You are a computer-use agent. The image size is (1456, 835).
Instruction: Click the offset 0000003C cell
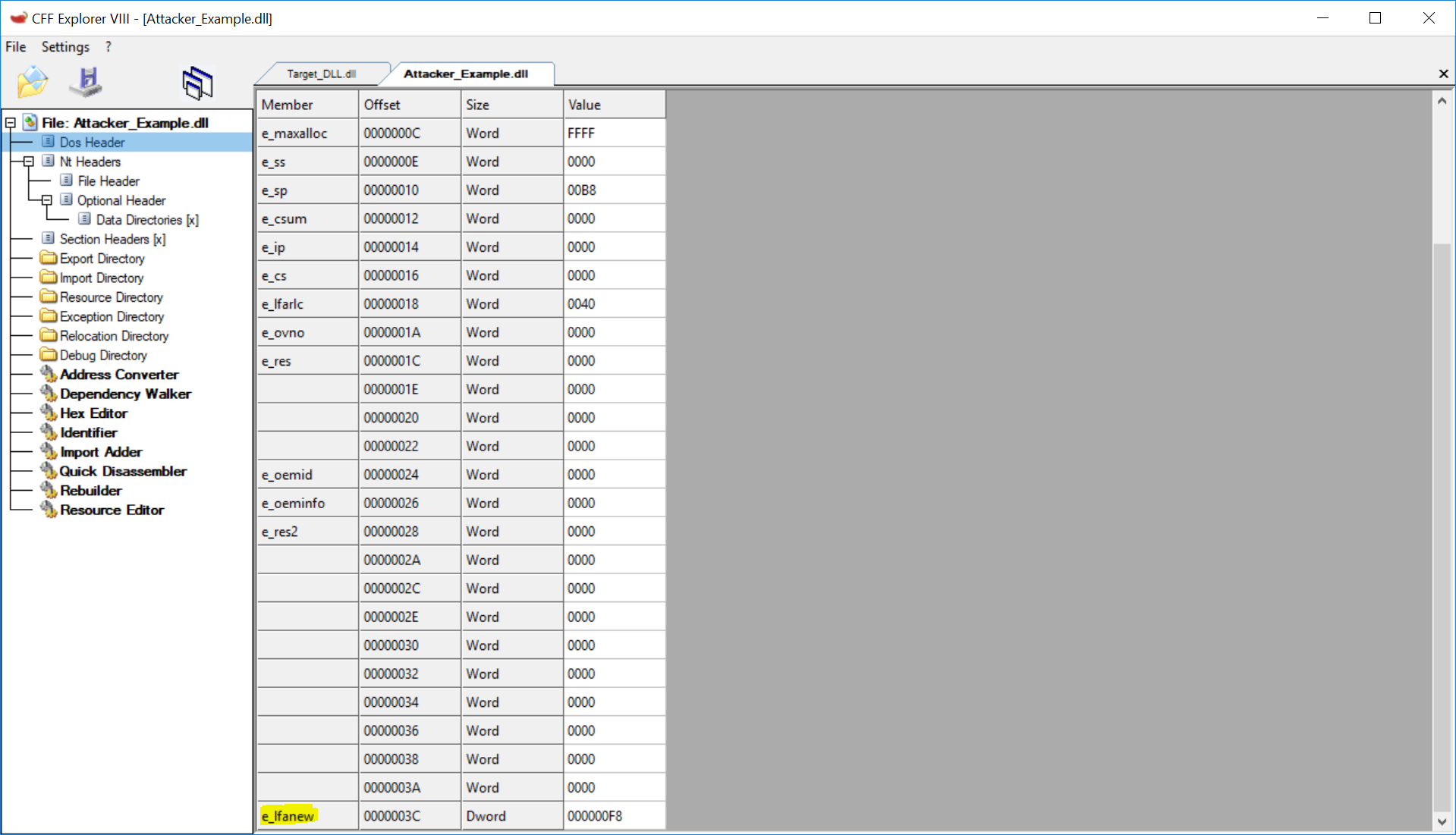point(410,816)
